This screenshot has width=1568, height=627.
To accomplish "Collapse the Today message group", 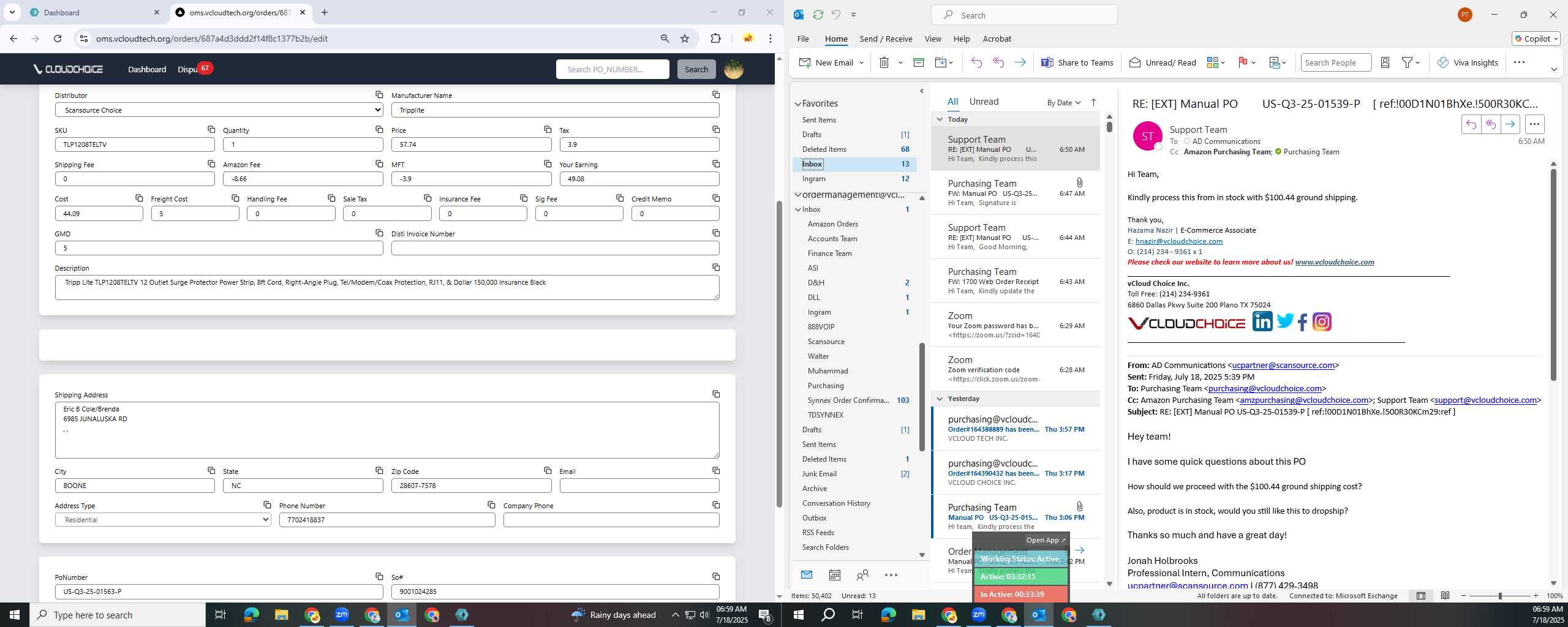I will click(940, 119).
